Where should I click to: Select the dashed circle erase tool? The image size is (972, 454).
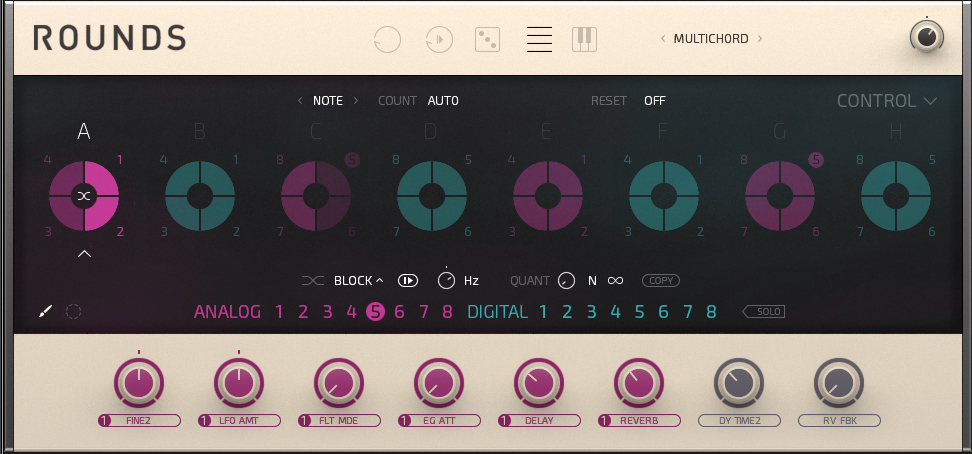[x=73, y=311]
